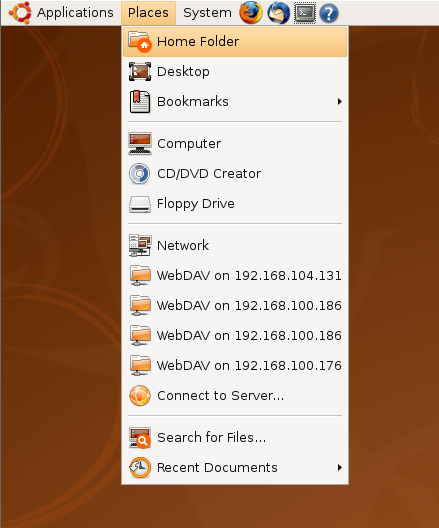The image size is (439, 528).
Task: Choose Search for Files...
Action: 235,437
